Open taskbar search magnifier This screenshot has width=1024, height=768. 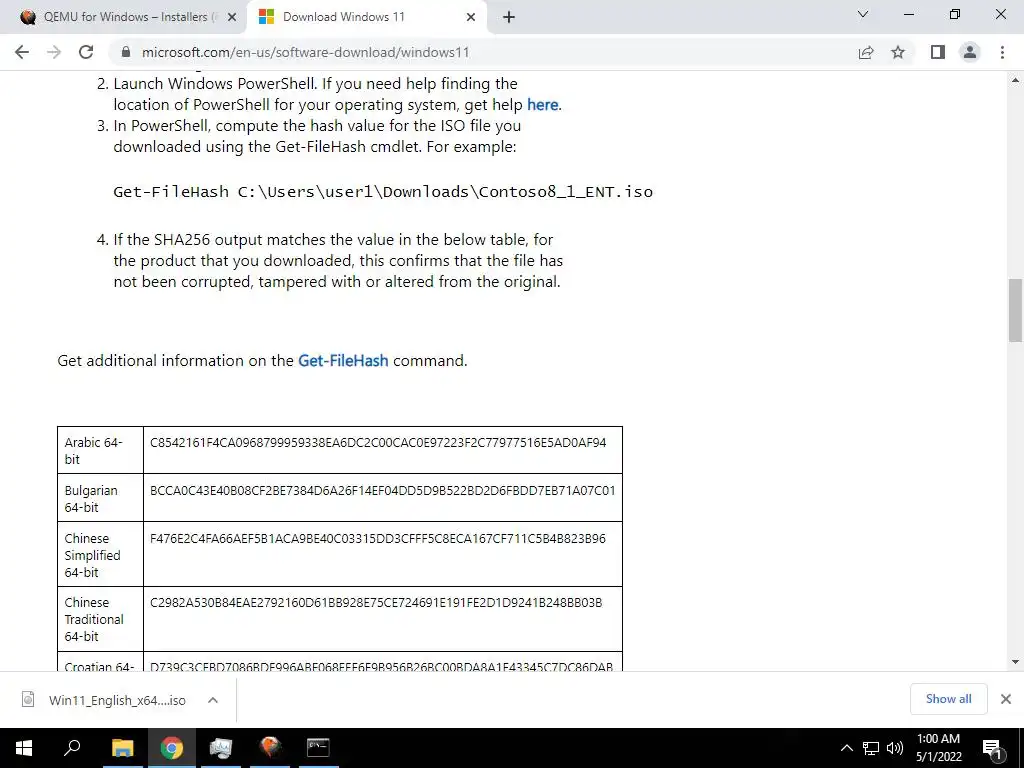[72, 748]
